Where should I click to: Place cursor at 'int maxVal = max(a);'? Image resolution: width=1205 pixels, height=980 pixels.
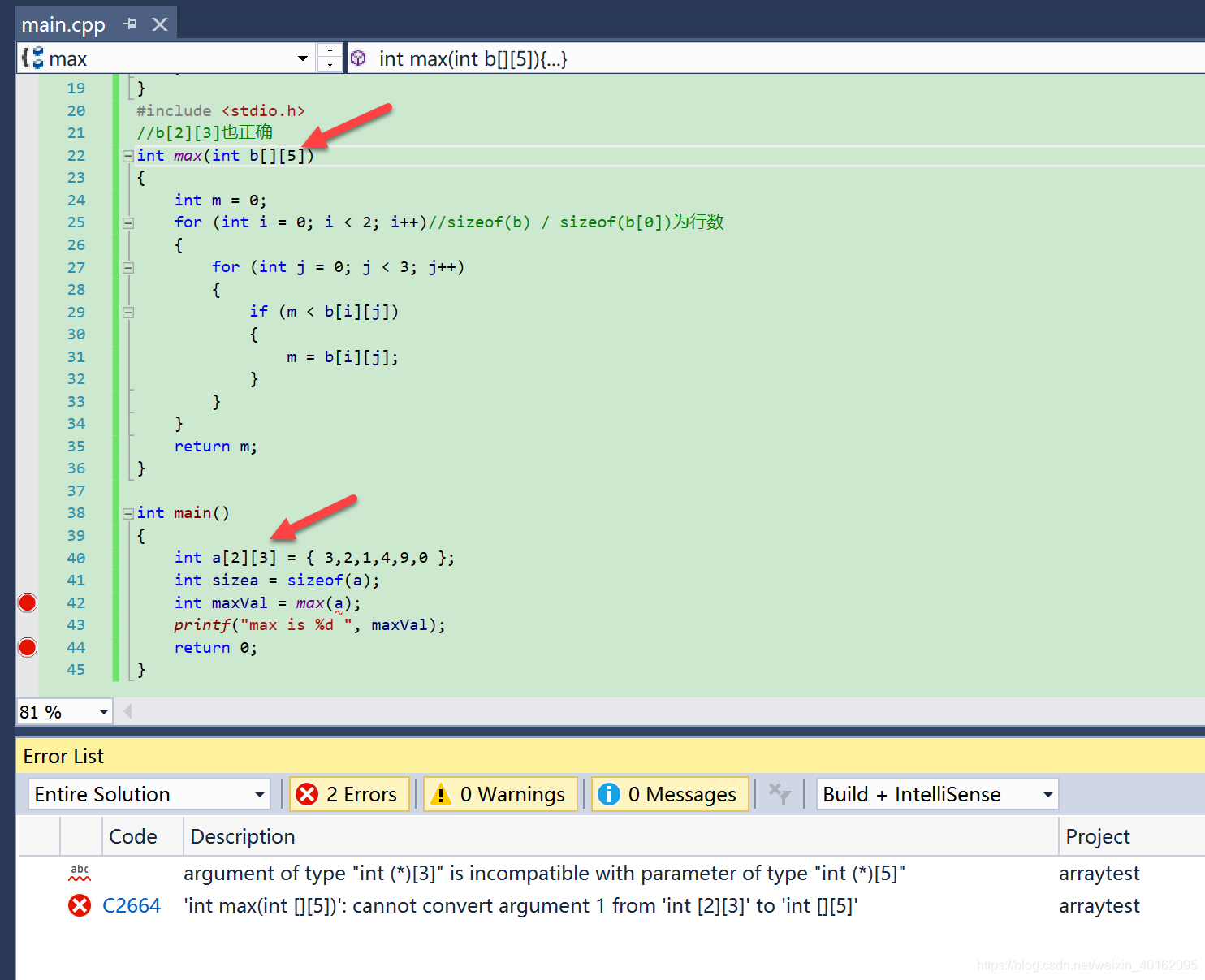point(267,603)
